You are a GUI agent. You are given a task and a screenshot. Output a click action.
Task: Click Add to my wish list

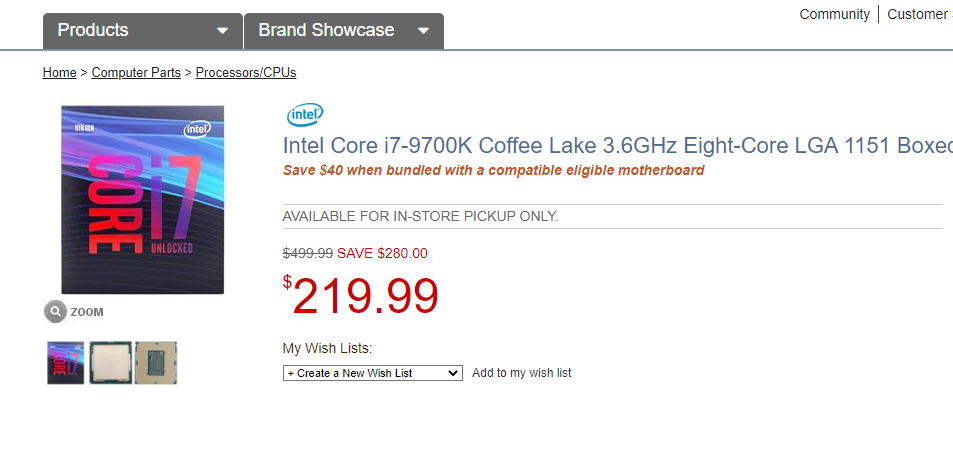tap(522, 373)
